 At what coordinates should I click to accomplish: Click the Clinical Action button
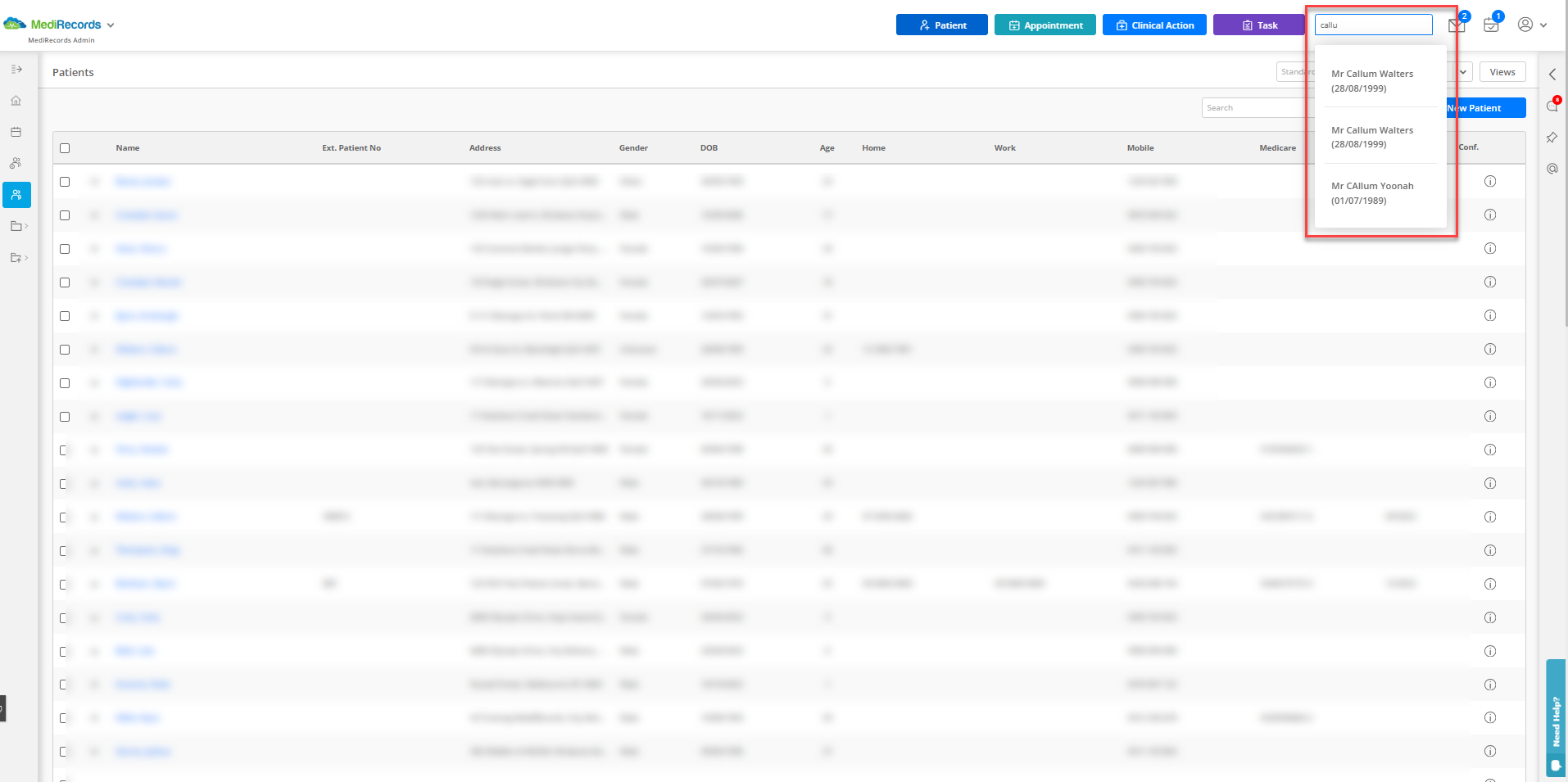(1154, 25)
